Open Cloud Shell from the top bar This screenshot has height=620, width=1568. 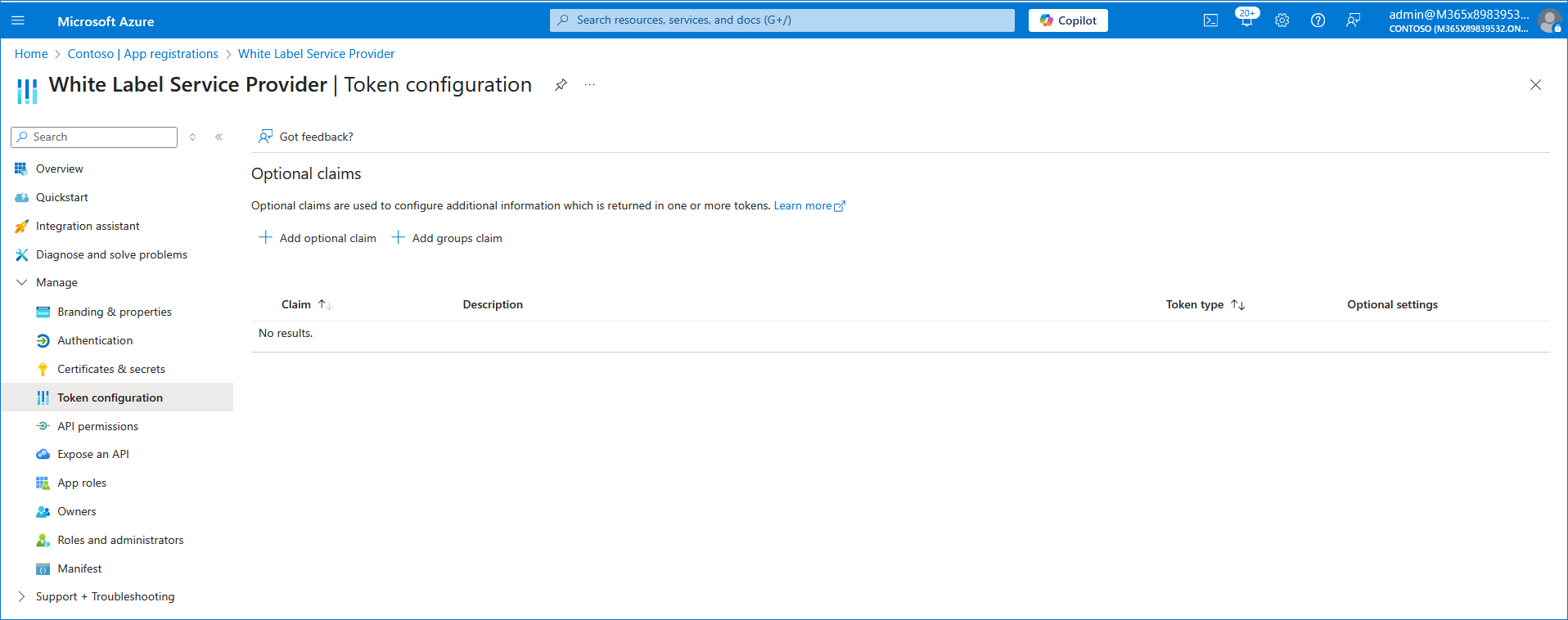pyautogui.click(x=1210, y=20)
